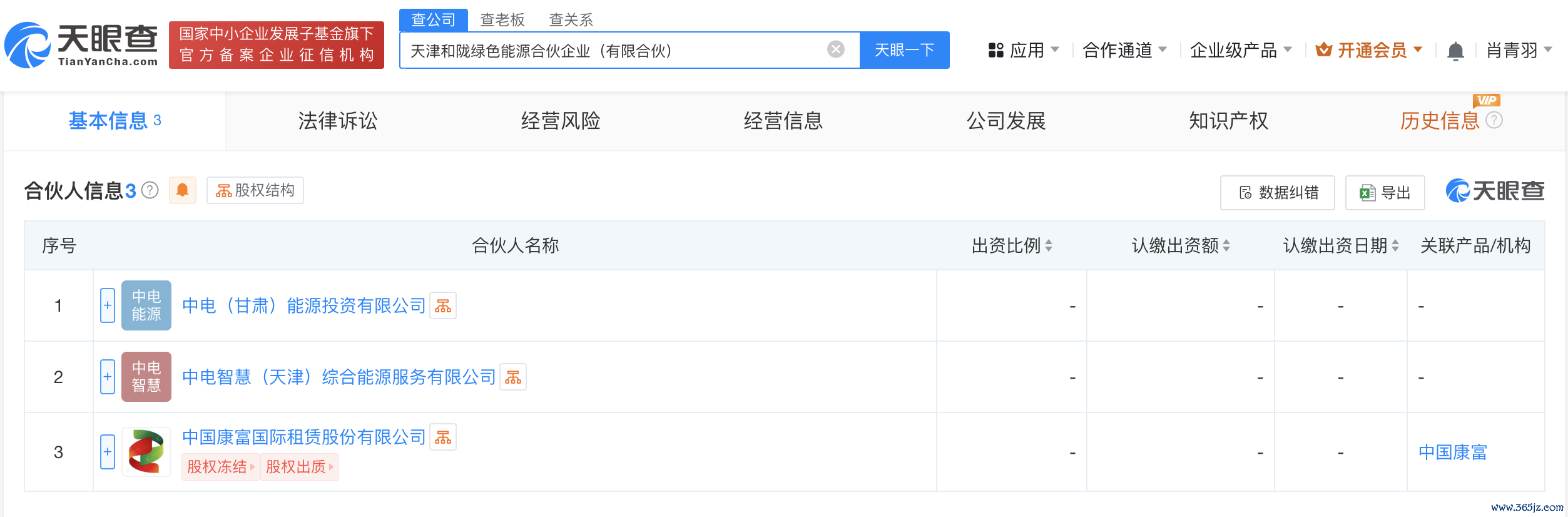Select the 基本信息 tab
Image resolution: width=1568 pixels, height=517 pixels.
pos(115,120)
